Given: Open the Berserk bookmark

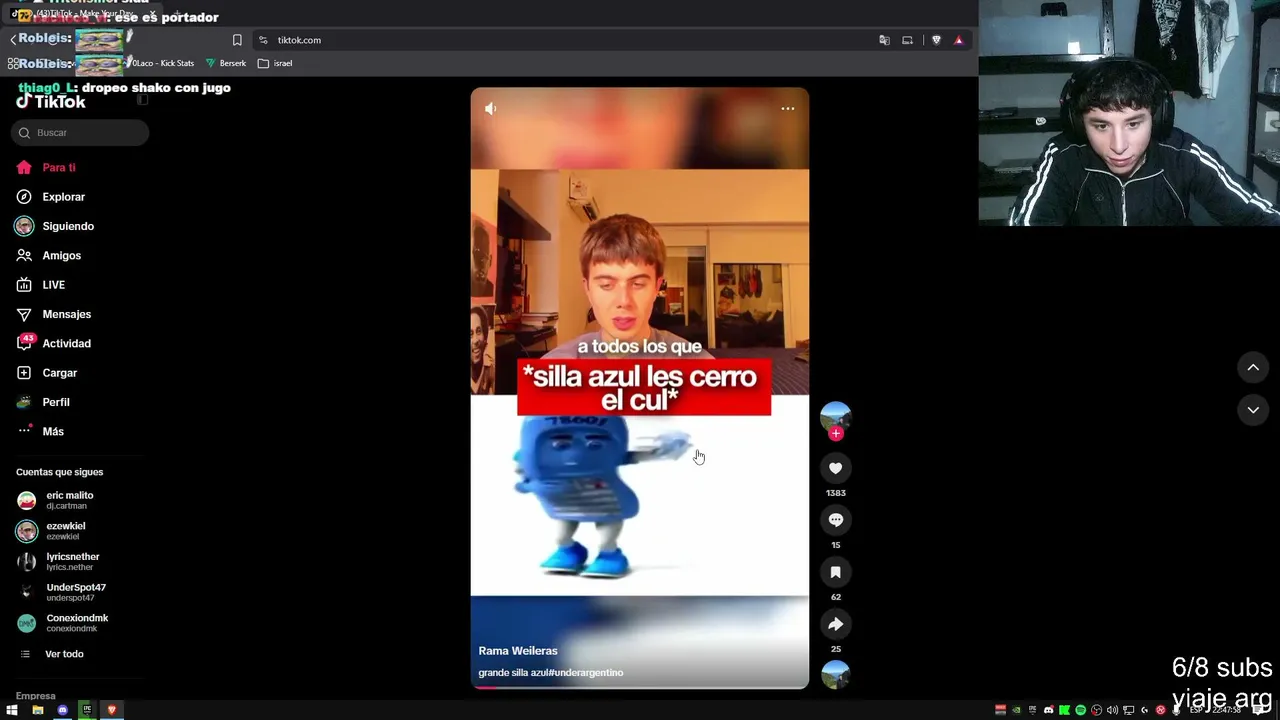Looking at the screenshot, I should [x=226, y=63].
